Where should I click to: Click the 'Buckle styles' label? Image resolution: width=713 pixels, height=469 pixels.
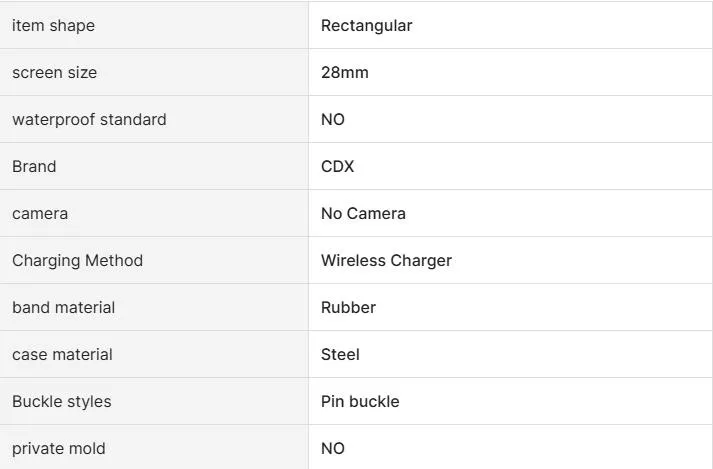tap(61, 402)
